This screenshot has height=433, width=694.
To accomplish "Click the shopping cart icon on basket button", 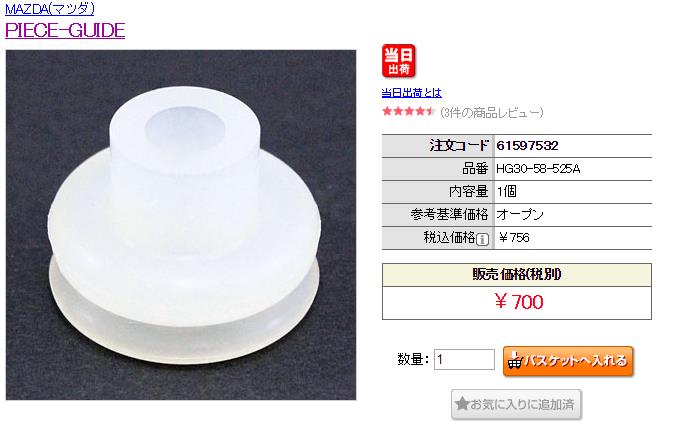I will [515, 361].
